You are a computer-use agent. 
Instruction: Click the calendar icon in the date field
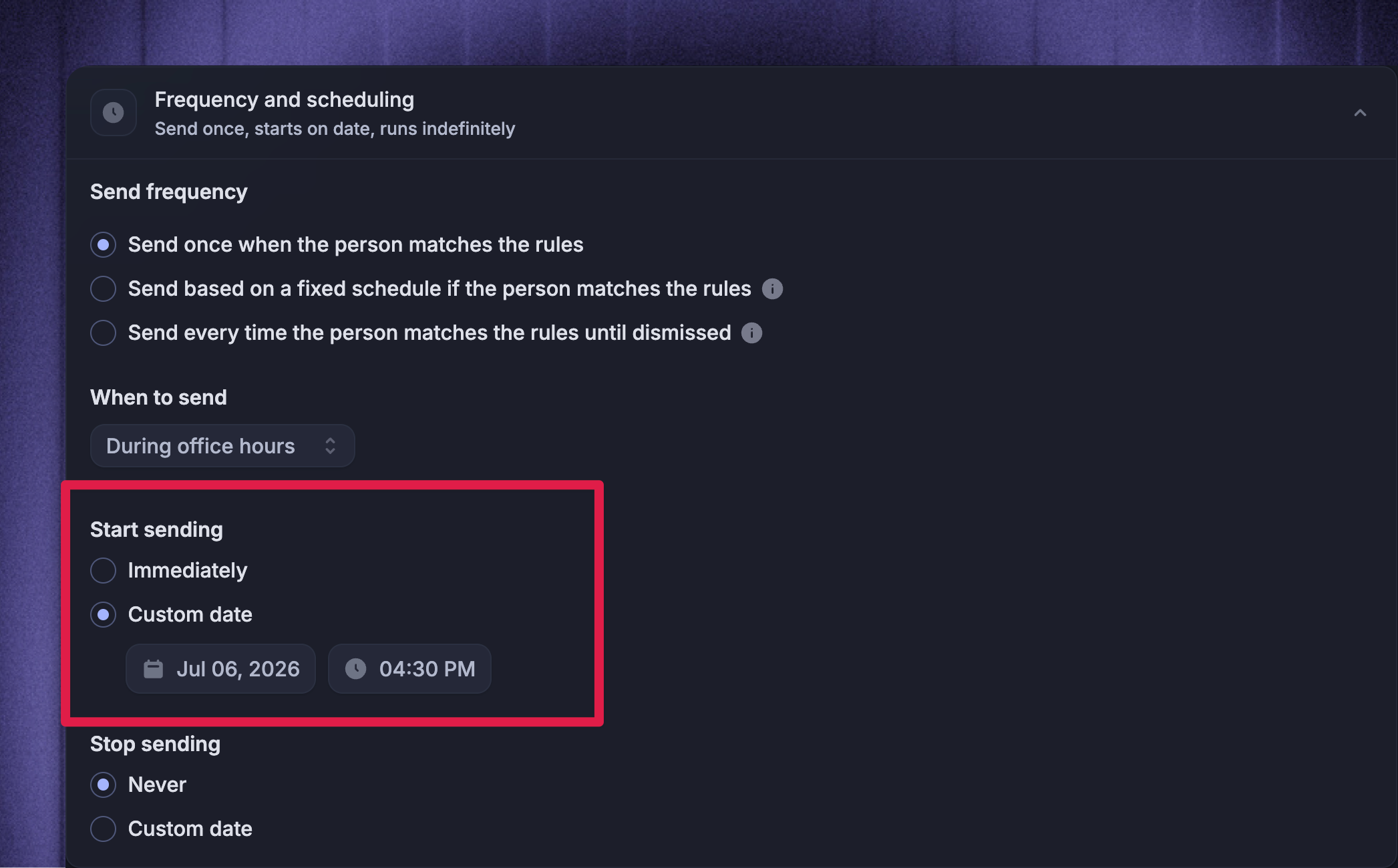[154, 669]
